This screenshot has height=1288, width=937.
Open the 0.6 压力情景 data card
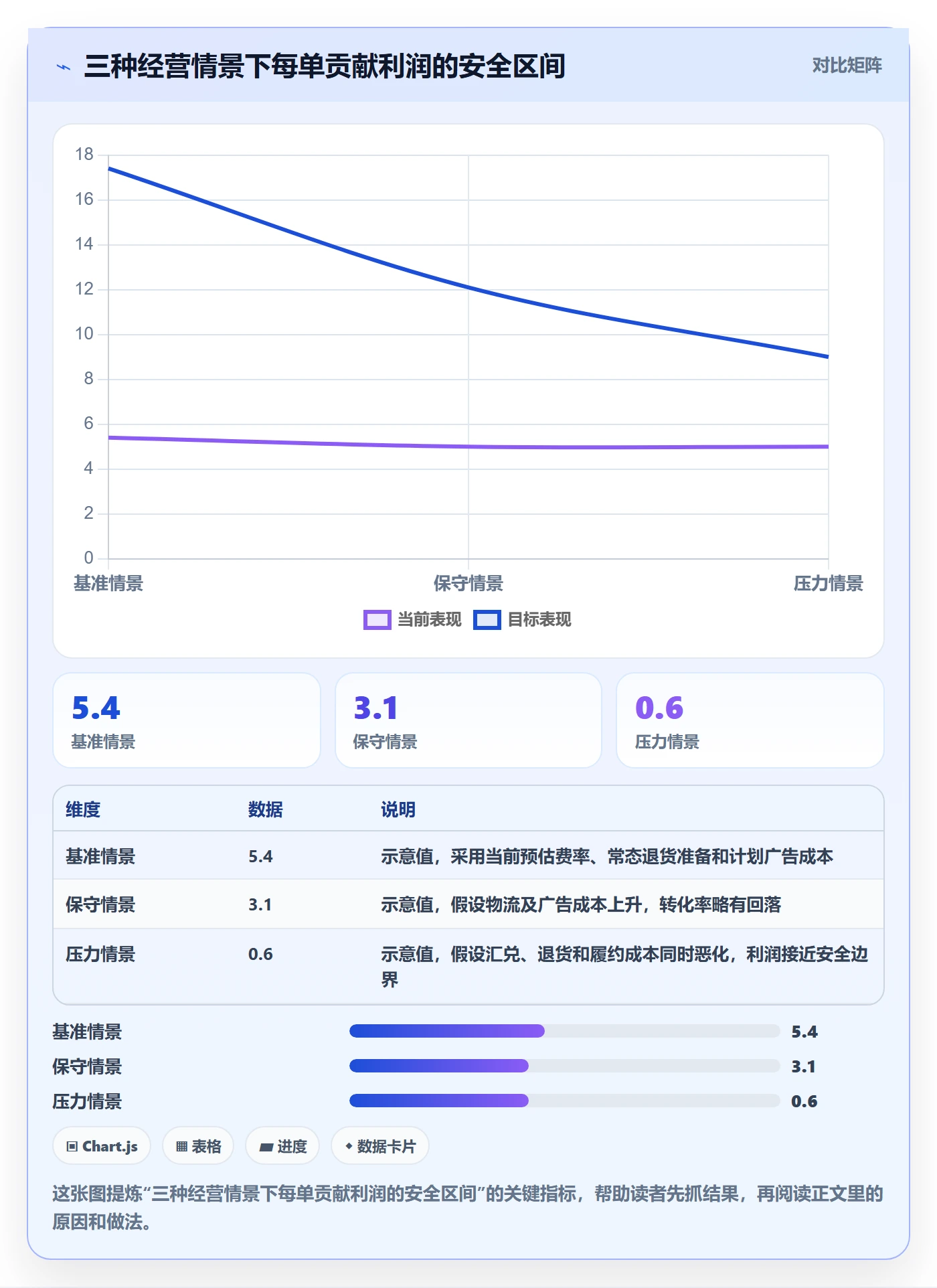tap(750, 720)
